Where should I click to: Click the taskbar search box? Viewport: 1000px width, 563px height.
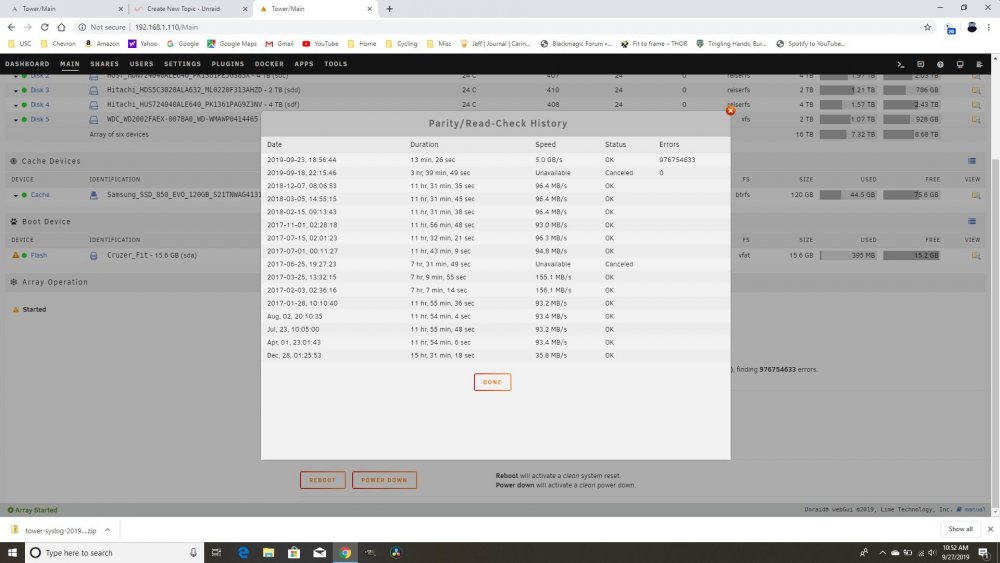pyautogui.click(x=114, y=553)
